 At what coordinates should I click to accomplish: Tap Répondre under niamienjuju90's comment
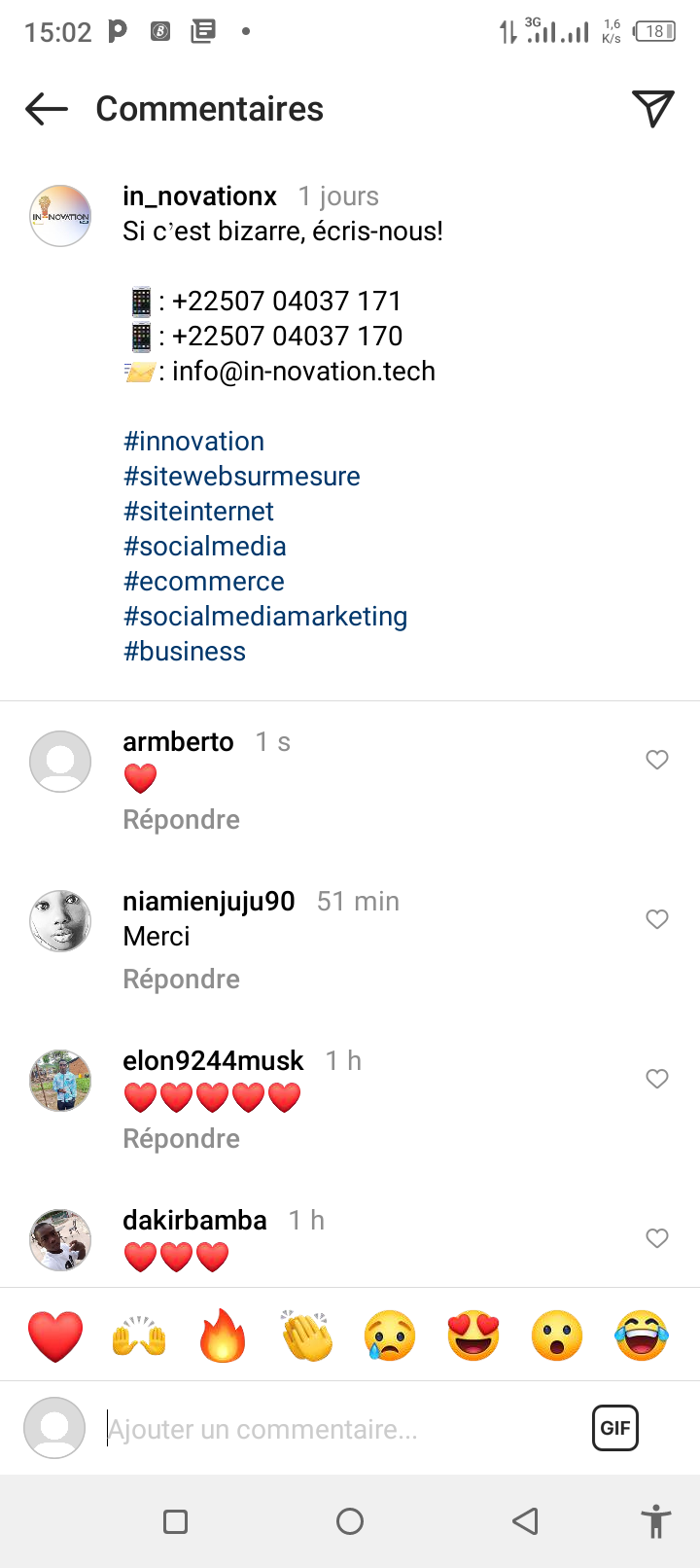[x=181, y=980]
